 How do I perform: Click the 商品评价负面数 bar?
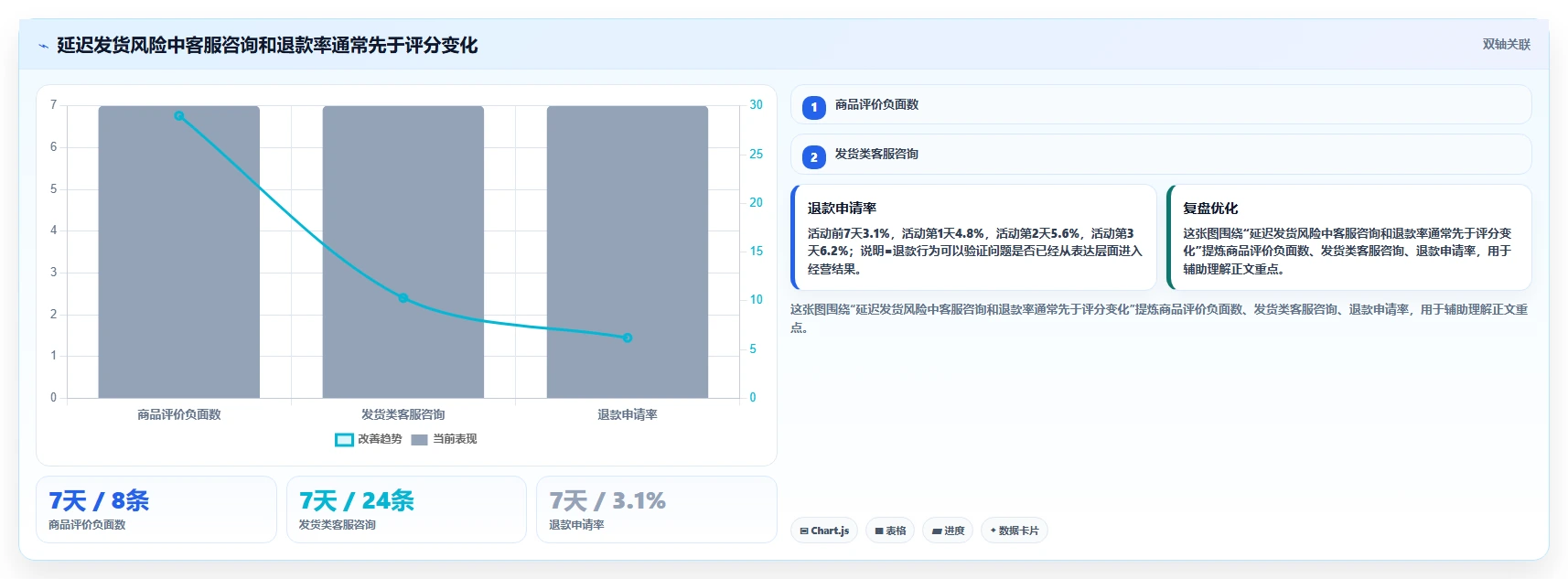[179, 252]
